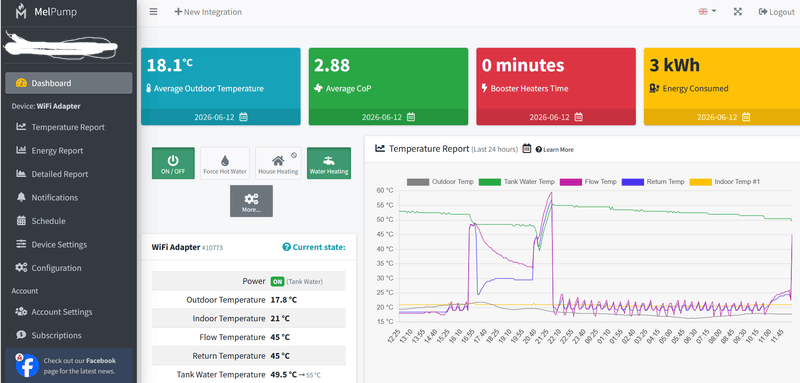Viewport: 800px width, 383px height.
Task: Toggle Force Hot Water button
Action: click(x=224, y=163)
